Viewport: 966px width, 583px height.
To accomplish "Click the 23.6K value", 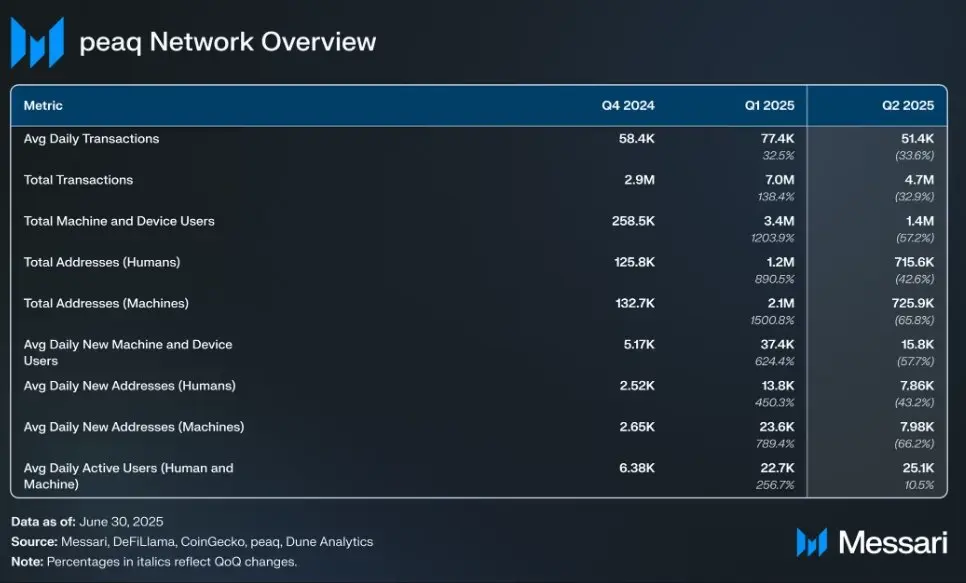I will [x=777, y=428].
